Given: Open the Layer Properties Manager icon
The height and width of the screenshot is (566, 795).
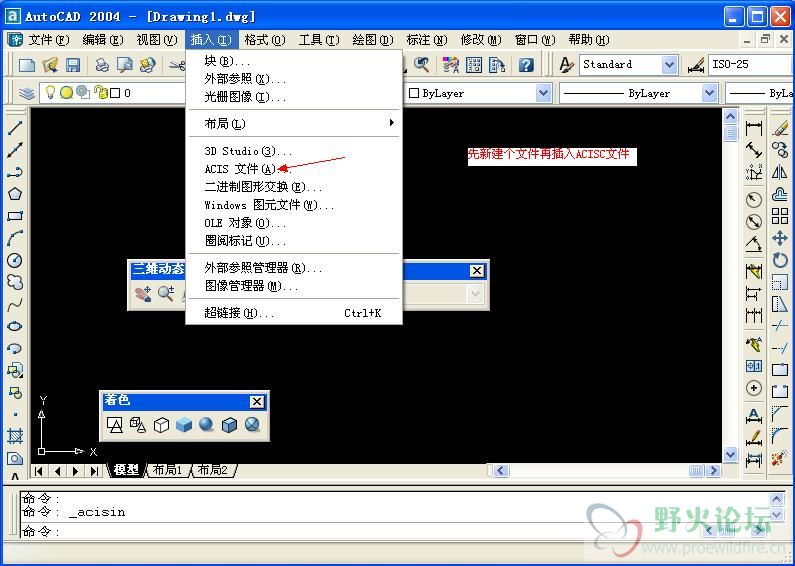Looking at the screenshot, I should point(26,93).
